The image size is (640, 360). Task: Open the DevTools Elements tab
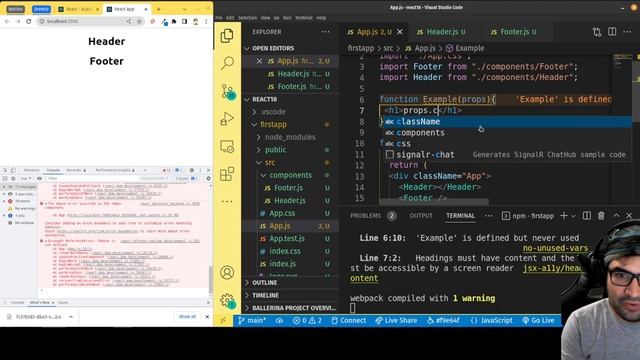point(31,170)
